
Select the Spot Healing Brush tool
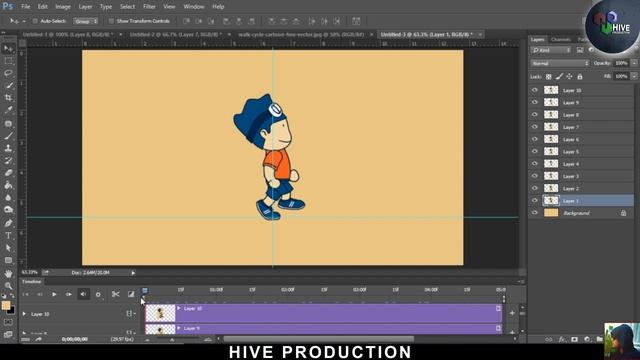tap(8, 123)
